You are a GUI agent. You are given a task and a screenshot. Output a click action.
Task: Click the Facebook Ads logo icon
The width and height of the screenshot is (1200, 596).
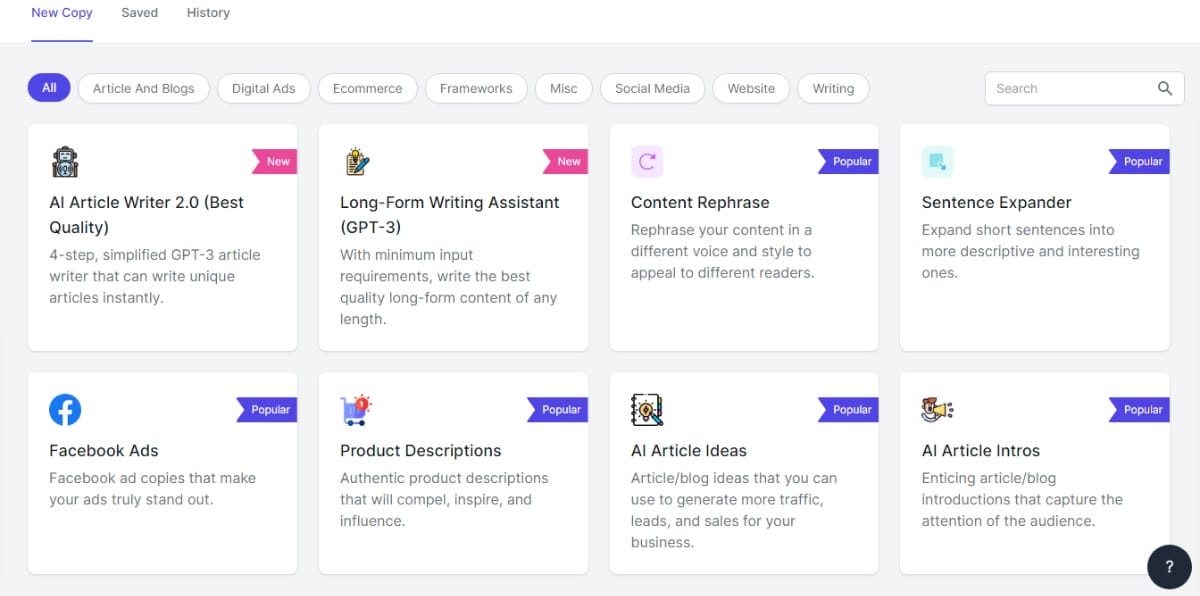point(65,409)
